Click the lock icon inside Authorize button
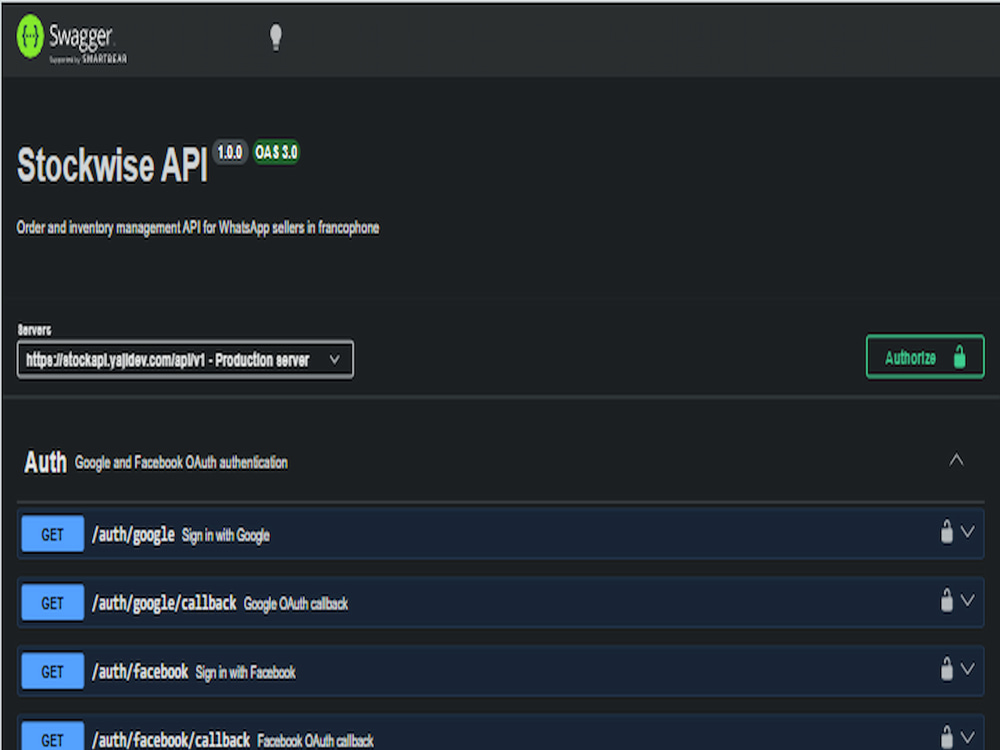Screen dimensions: 1000x750 pos(959,357)
